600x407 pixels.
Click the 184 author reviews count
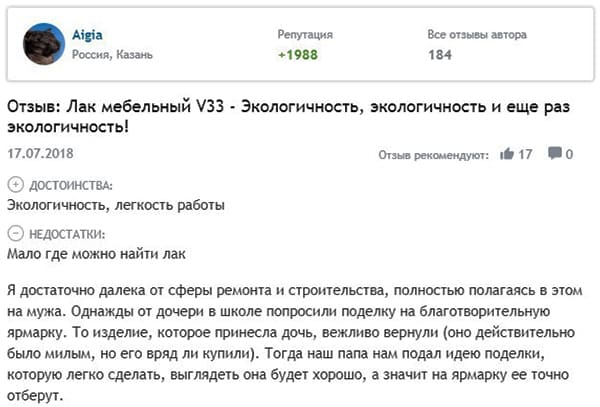(440, 56)
